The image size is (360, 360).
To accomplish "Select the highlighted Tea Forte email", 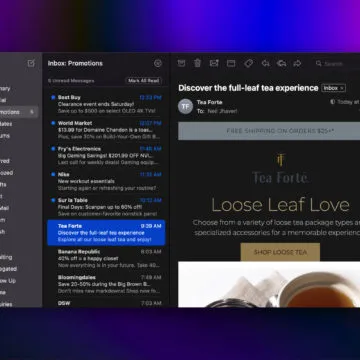I will coord(106,232).
